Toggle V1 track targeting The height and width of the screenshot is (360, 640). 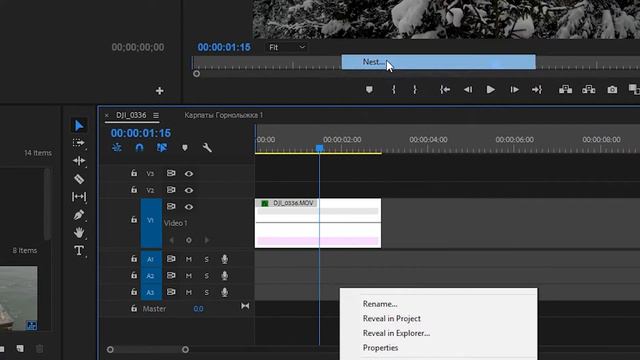click(x=151, y=223)
